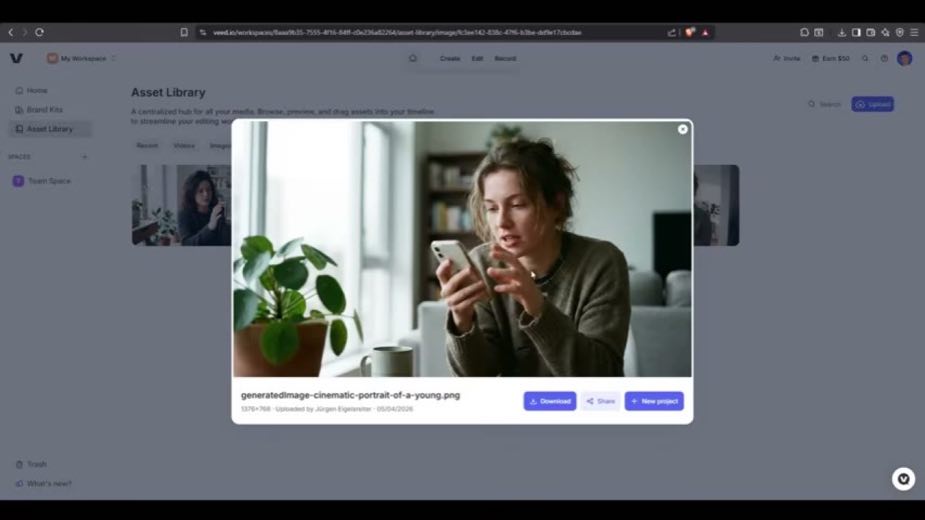Reload the browser page
Image resolution: width=925 pixels, height=520 pixels.
(x=40, y=32)
